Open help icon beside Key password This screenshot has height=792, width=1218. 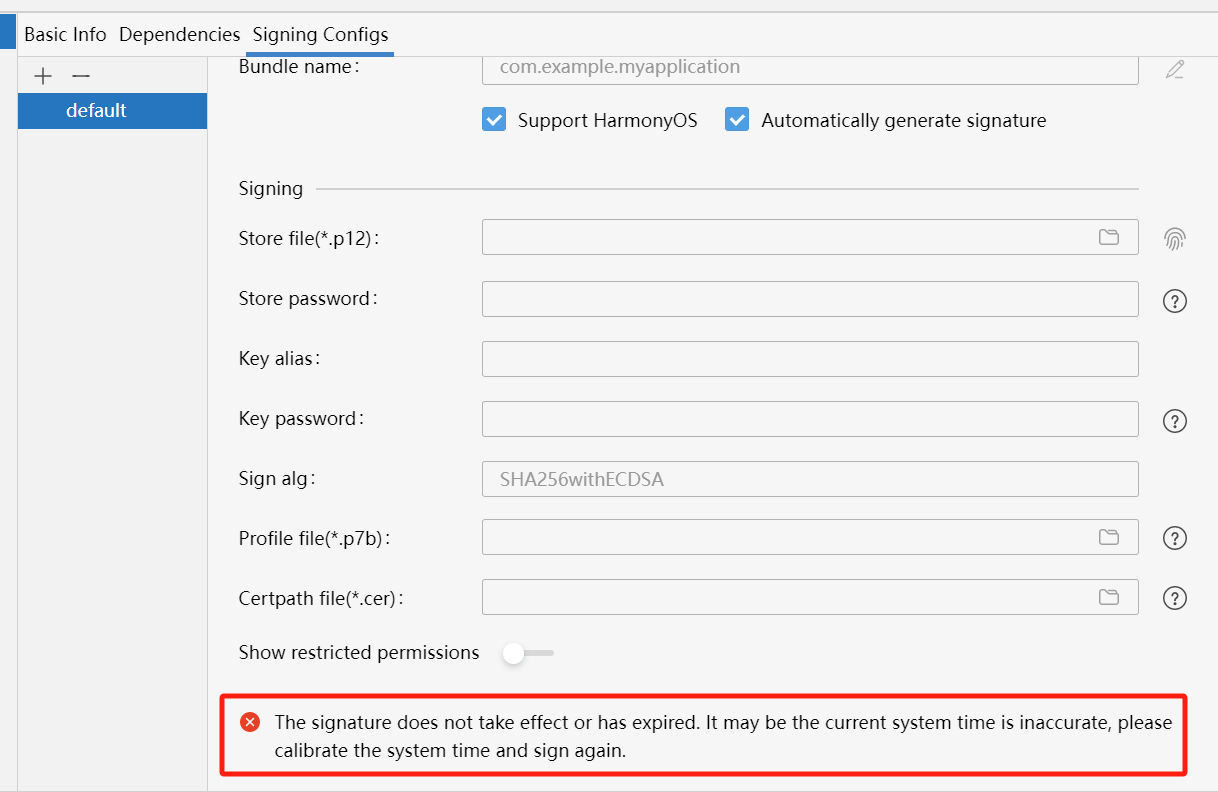(1175, 421)
